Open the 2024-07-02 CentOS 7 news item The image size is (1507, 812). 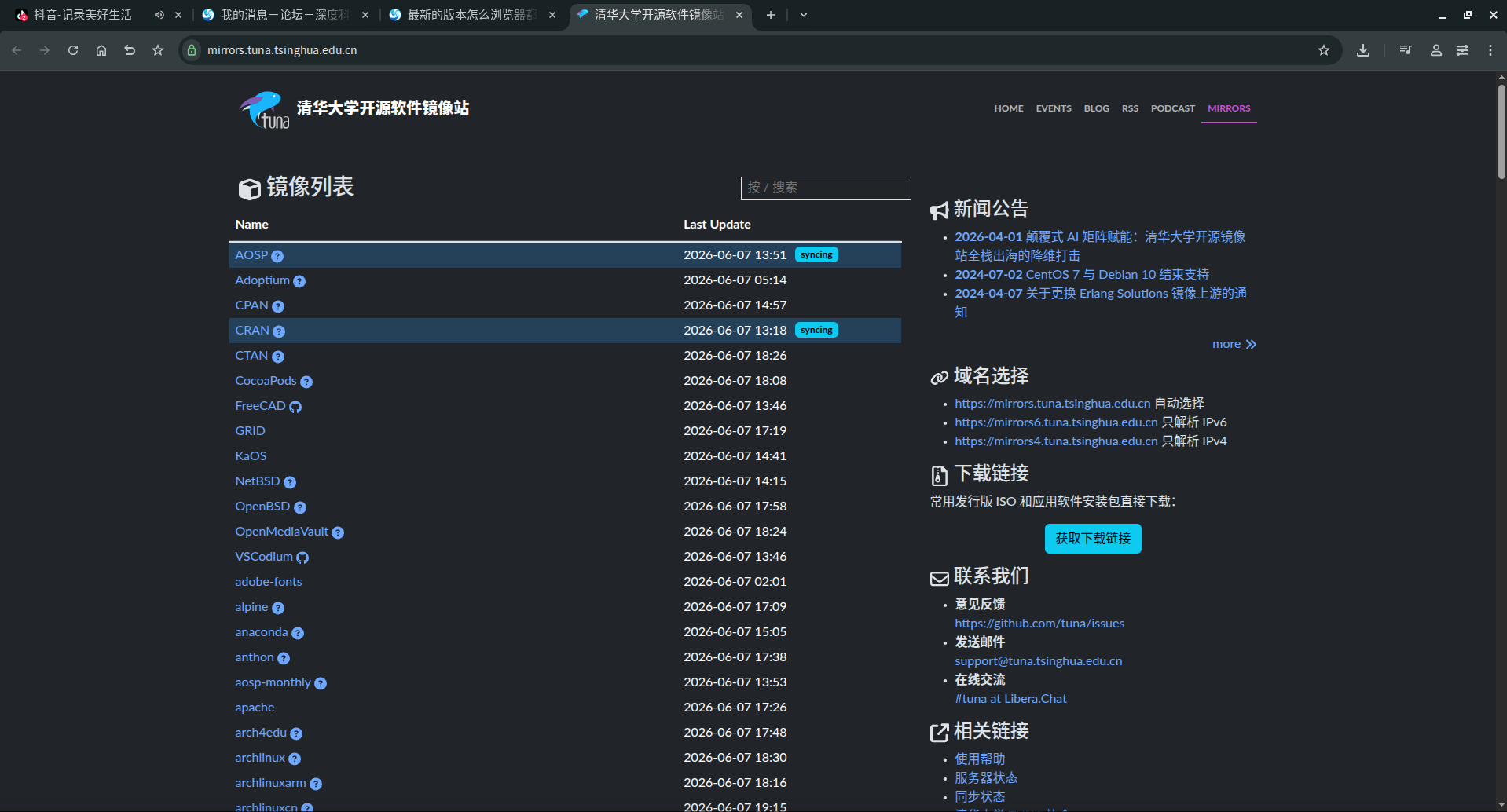[1082, 275]
